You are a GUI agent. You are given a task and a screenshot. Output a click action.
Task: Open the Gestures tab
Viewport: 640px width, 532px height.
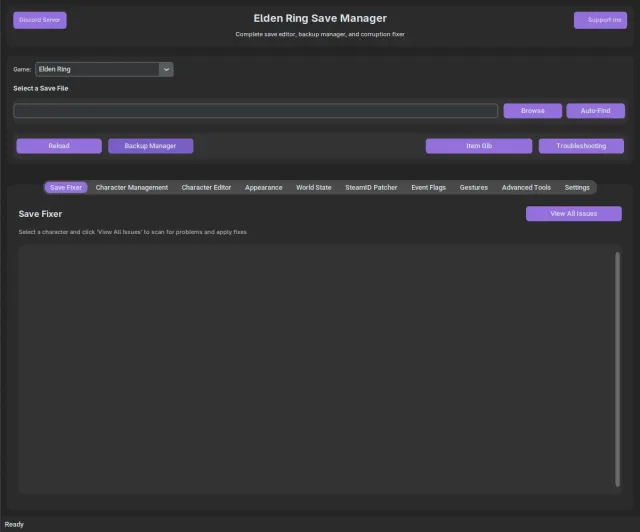tap(473, 187)
